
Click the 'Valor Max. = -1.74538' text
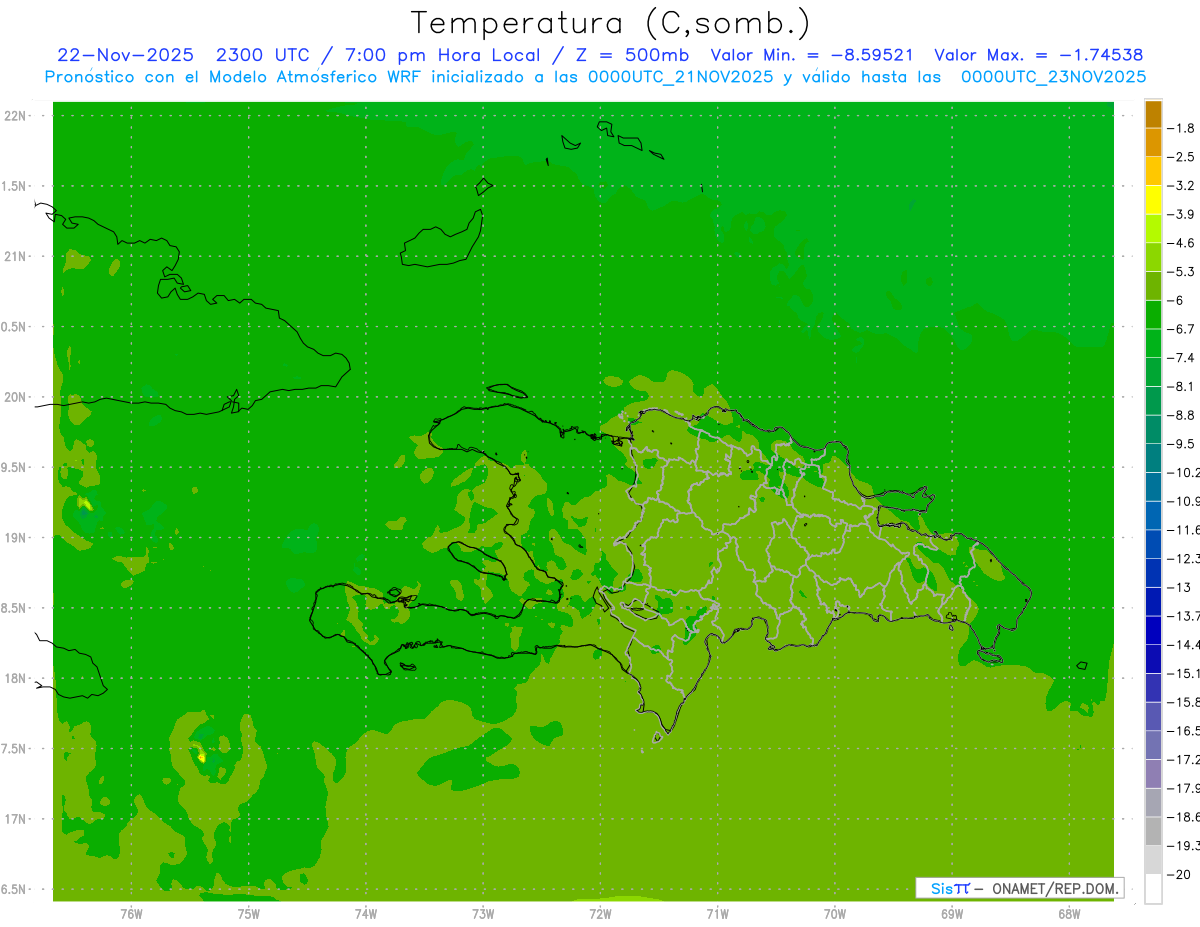point(1038,55)
